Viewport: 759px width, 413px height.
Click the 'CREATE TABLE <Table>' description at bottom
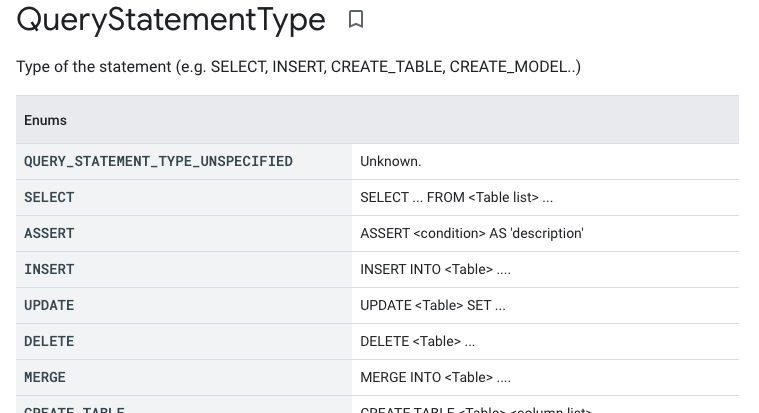(x=476, y=409)
